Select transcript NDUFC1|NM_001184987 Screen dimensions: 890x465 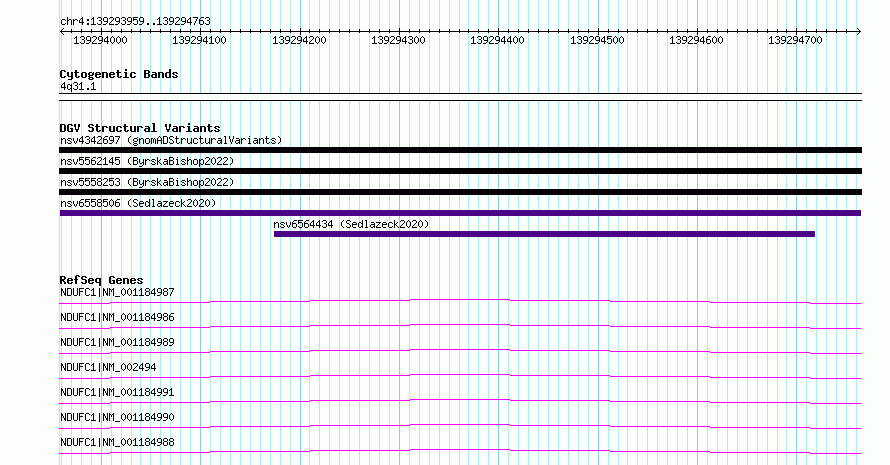[117, 292]
